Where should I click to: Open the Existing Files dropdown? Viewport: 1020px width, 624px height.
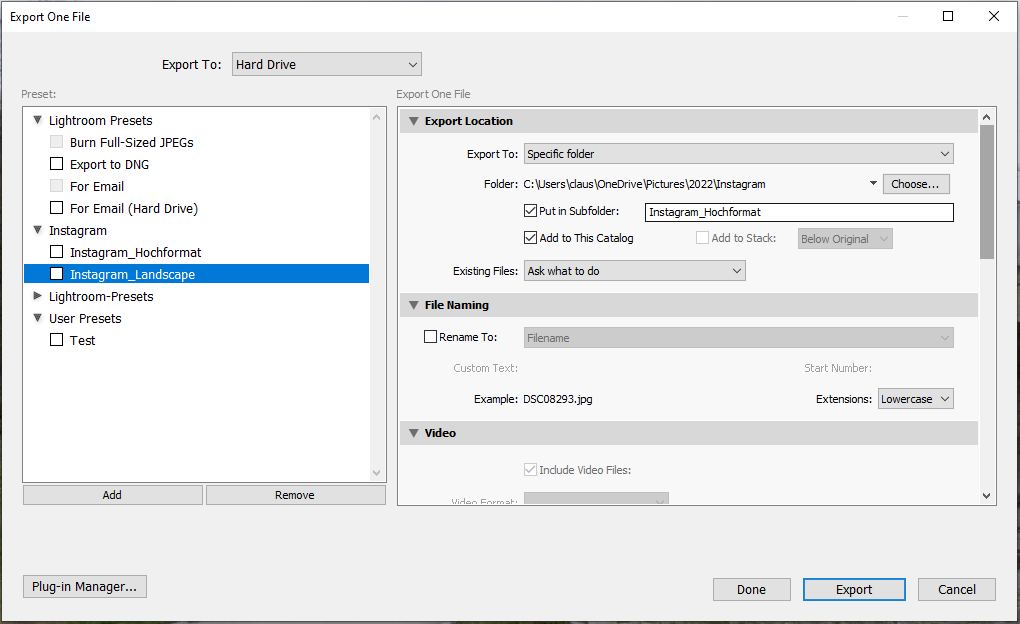point(634,270)
